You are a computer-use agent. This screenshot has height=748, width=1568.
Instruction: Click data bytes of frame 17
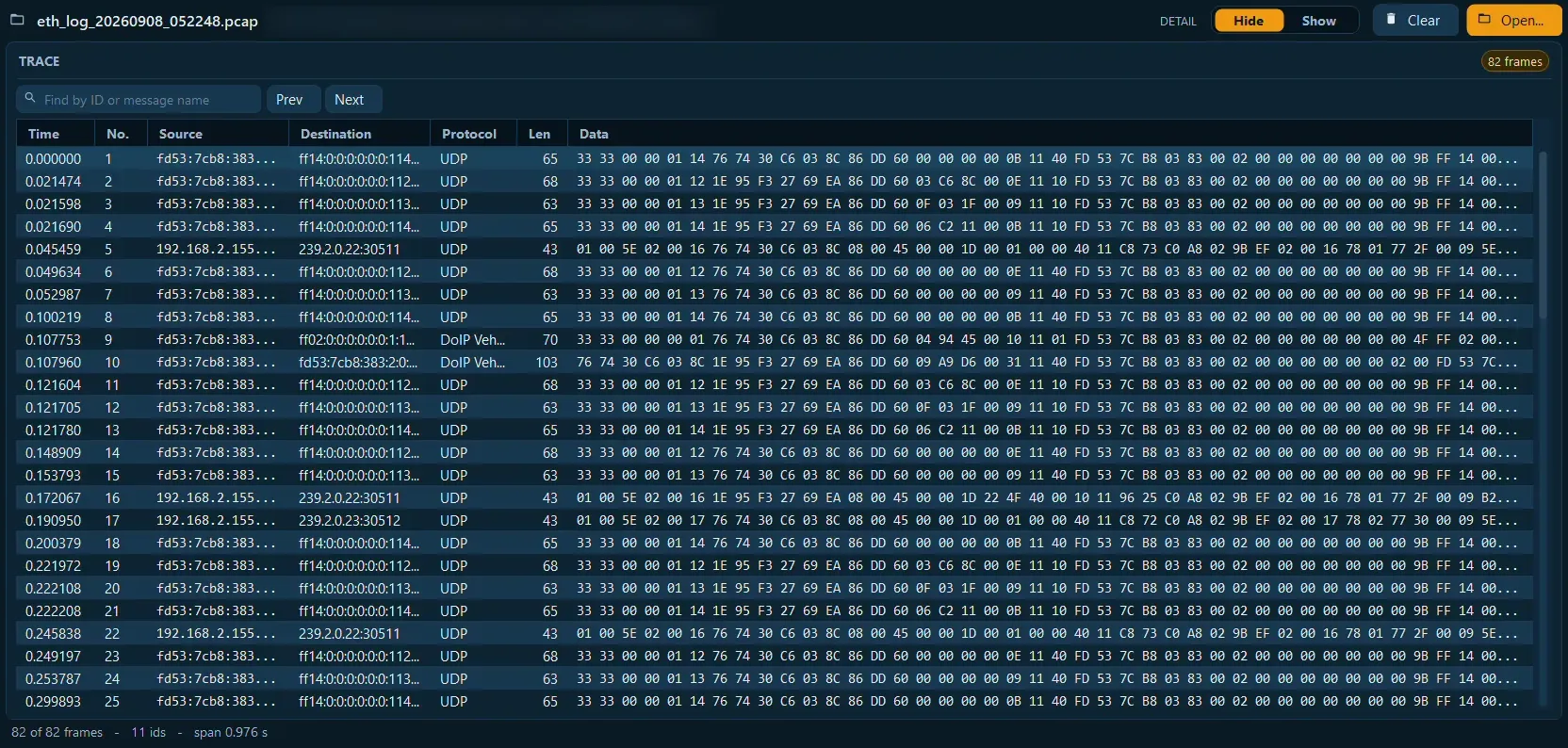pyautogui.click(x=1047, y=520)
